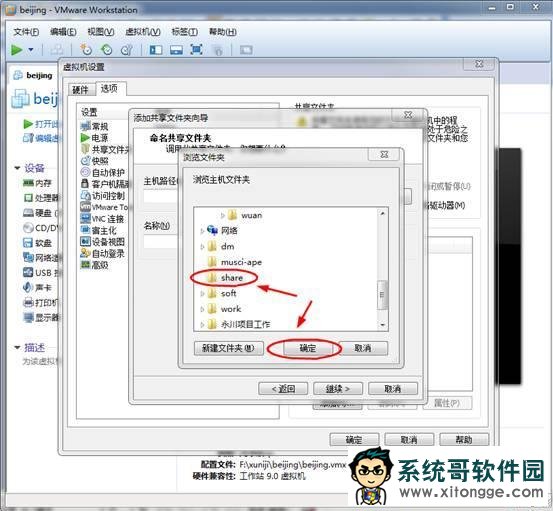Select the musci-ape folder
The image size is (553, 511).
pos(235,262)
